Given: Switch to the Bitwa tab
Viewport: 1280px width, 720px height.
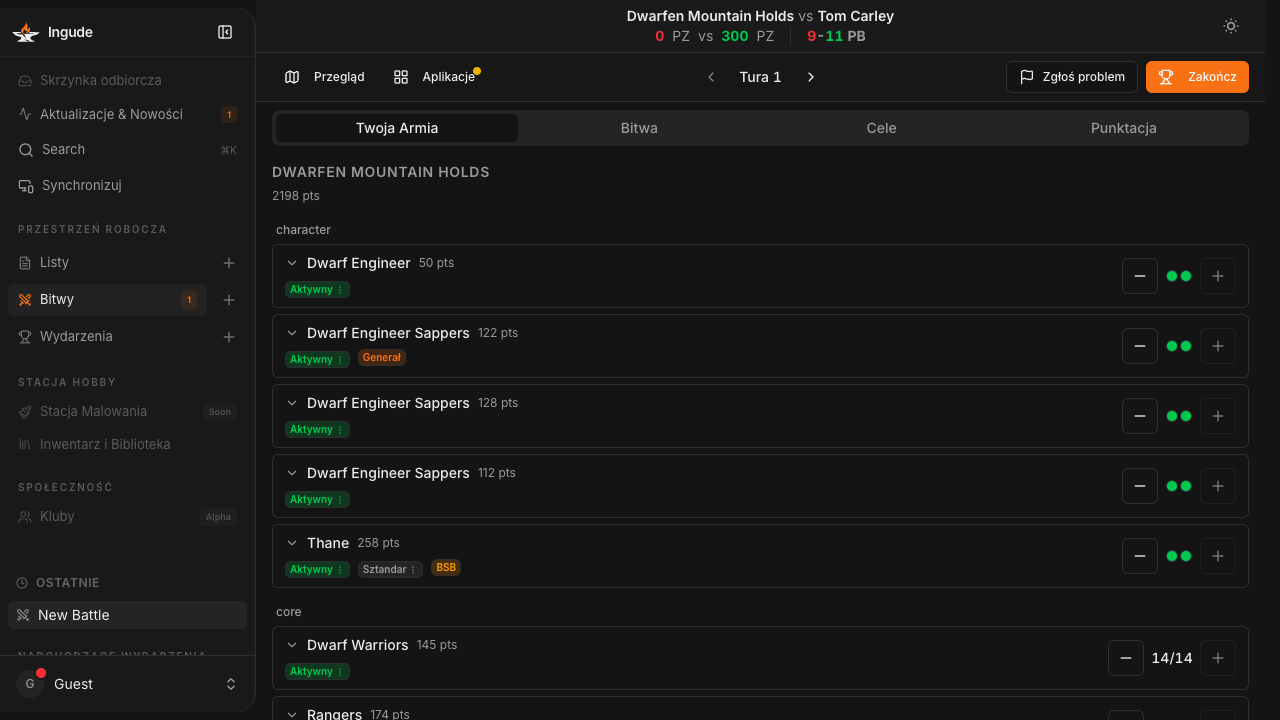Looking at the screenshot, I should click(639, 128).
